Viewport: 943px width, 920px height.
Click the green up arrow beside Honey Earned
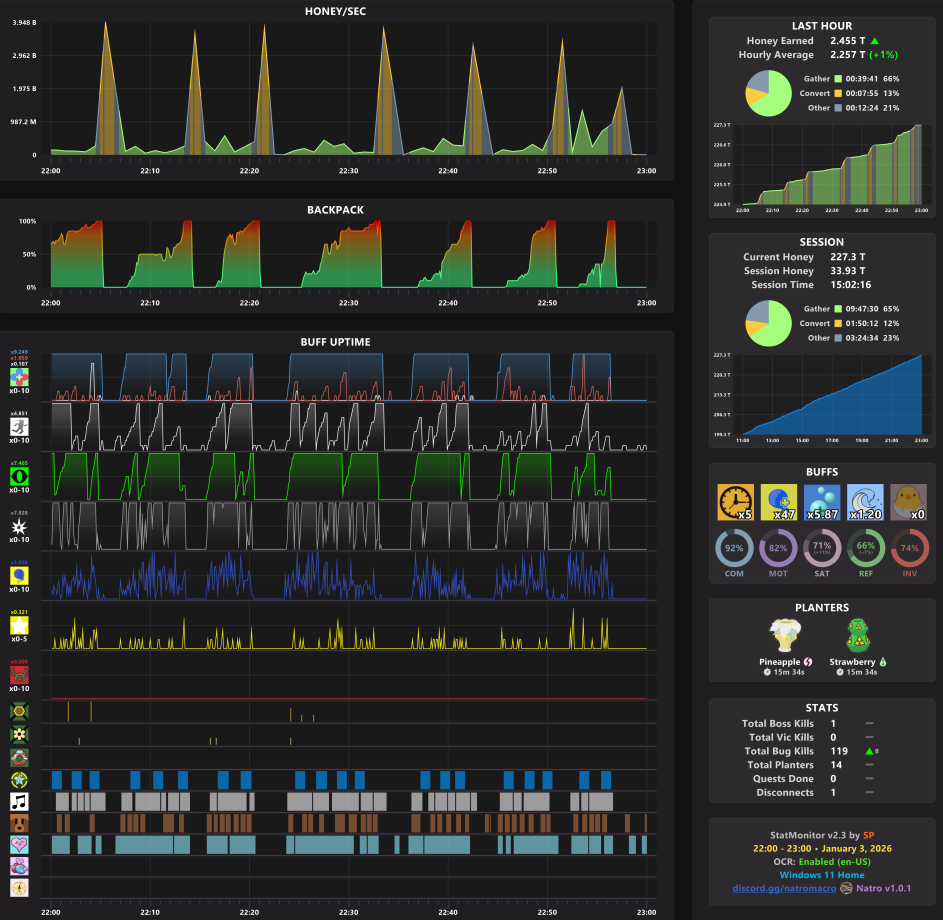point(875,41)
